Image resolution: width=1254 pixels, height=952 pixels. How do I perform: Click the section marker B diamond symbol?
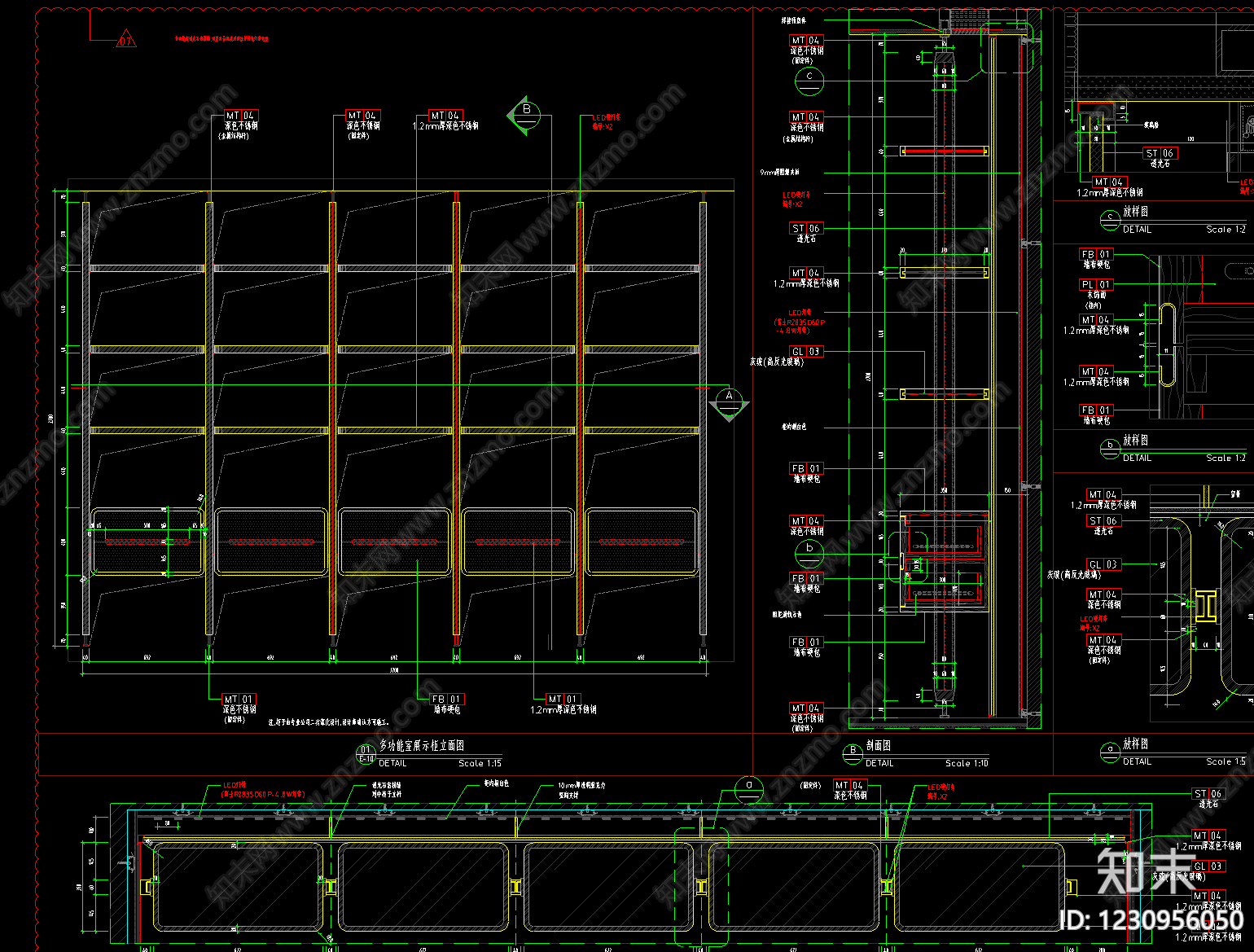click(x=524, y=116)
